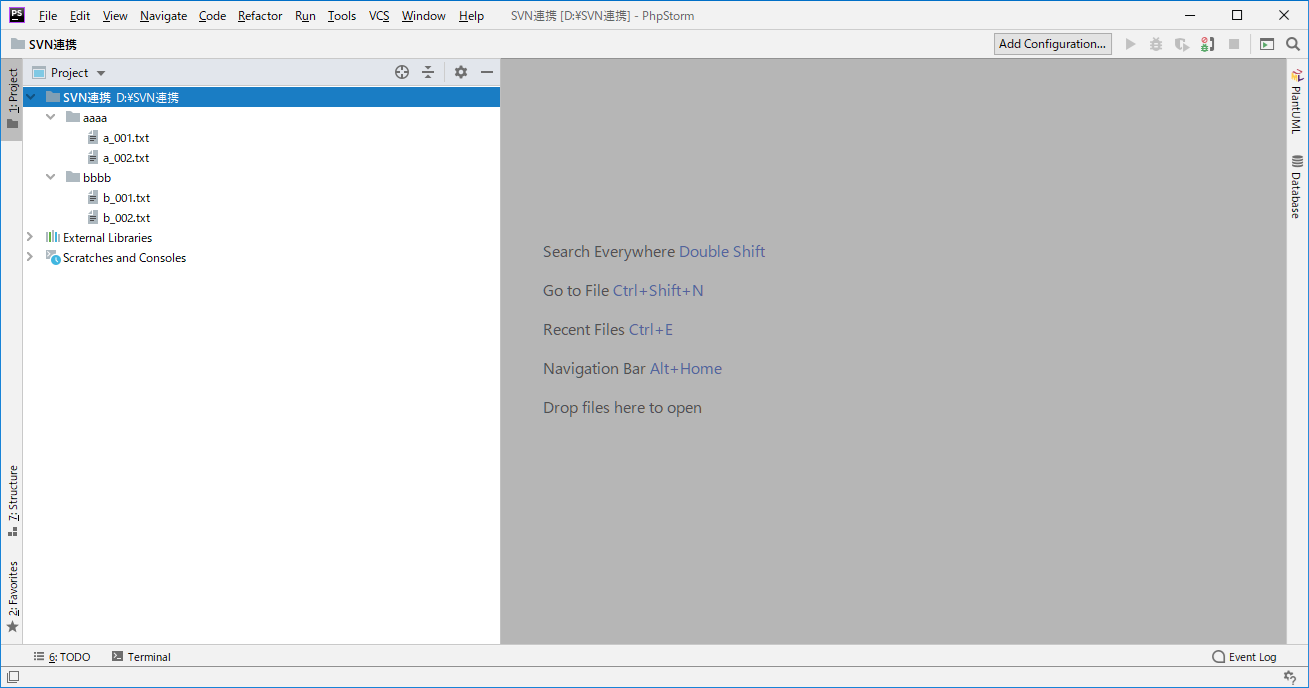The image size is (1309, 688).
Task: Open the Run menu
Action: pyautogui.click(x=305, y=16)
